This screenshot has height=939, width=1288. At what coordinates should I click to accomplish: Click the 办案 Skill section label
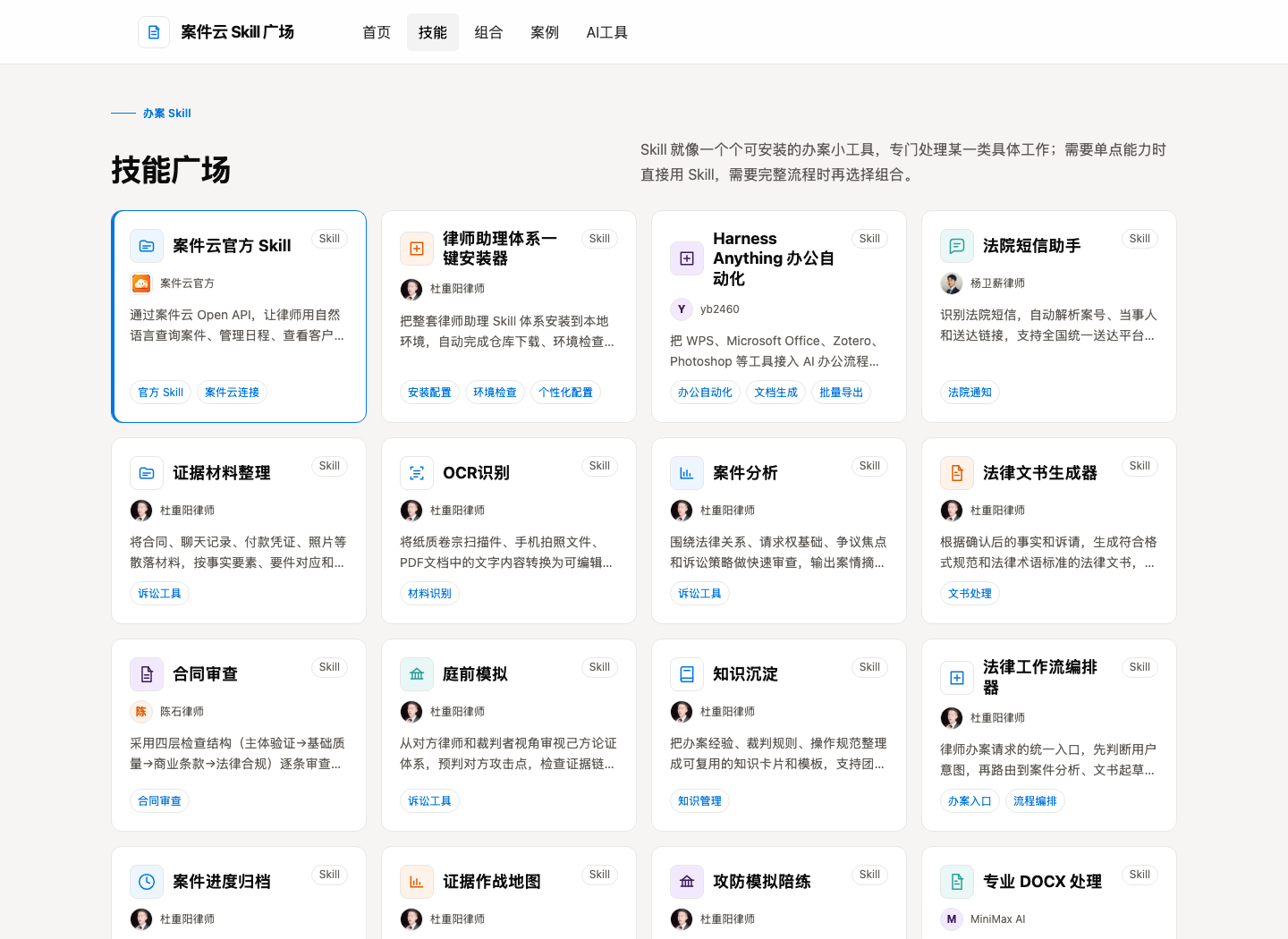[167, 114]
